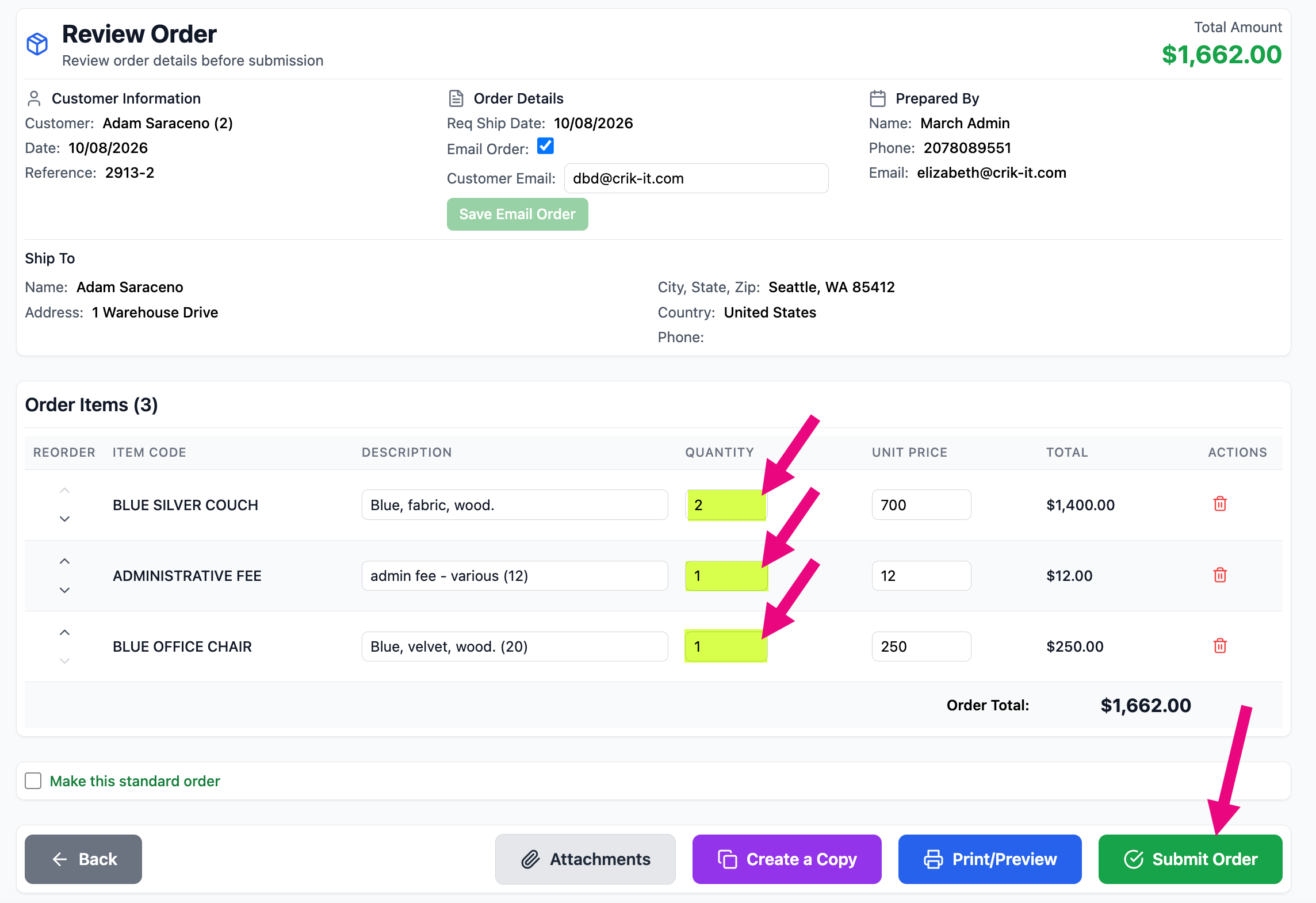Edit unit price 250 field
The image size is (1316, 903).
[921, 646]
